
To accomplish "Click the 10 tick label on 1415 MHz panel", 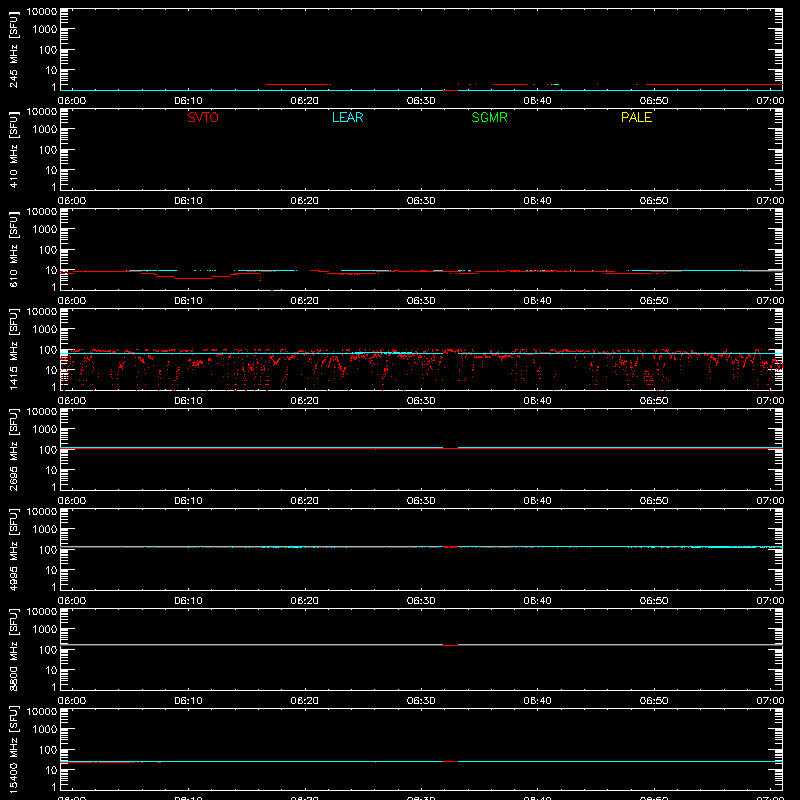I will click(x=51, y=370).
